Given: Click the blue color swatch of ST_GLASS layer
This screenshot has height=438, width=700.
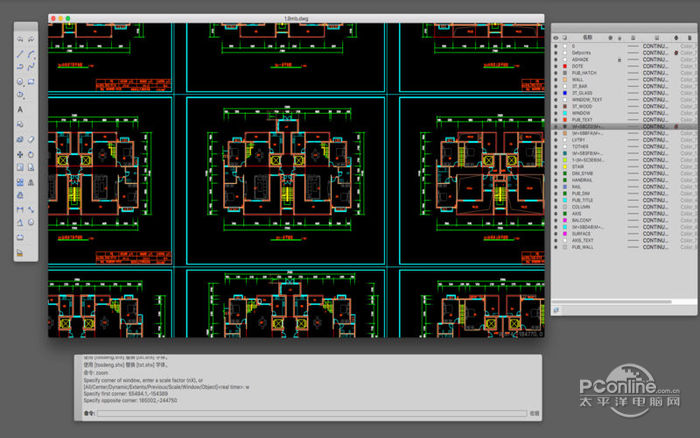Looking at the screenshot, I should (565, 93).
